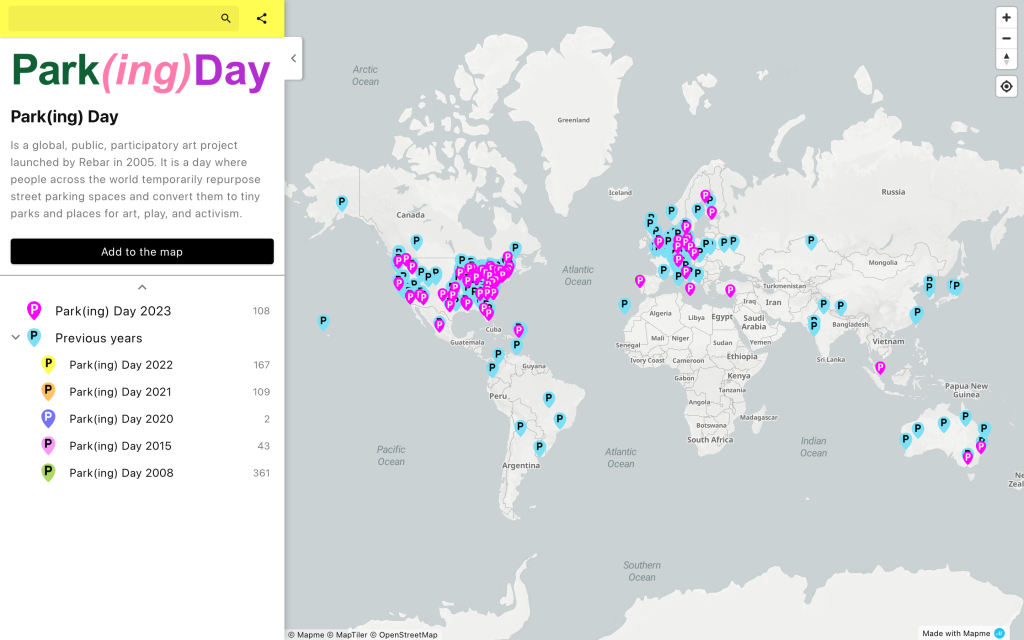Open the Park(ing) Day 2015 category
Image resolution: width=1024 pixels, height=640 pixels.
[142, 446]
